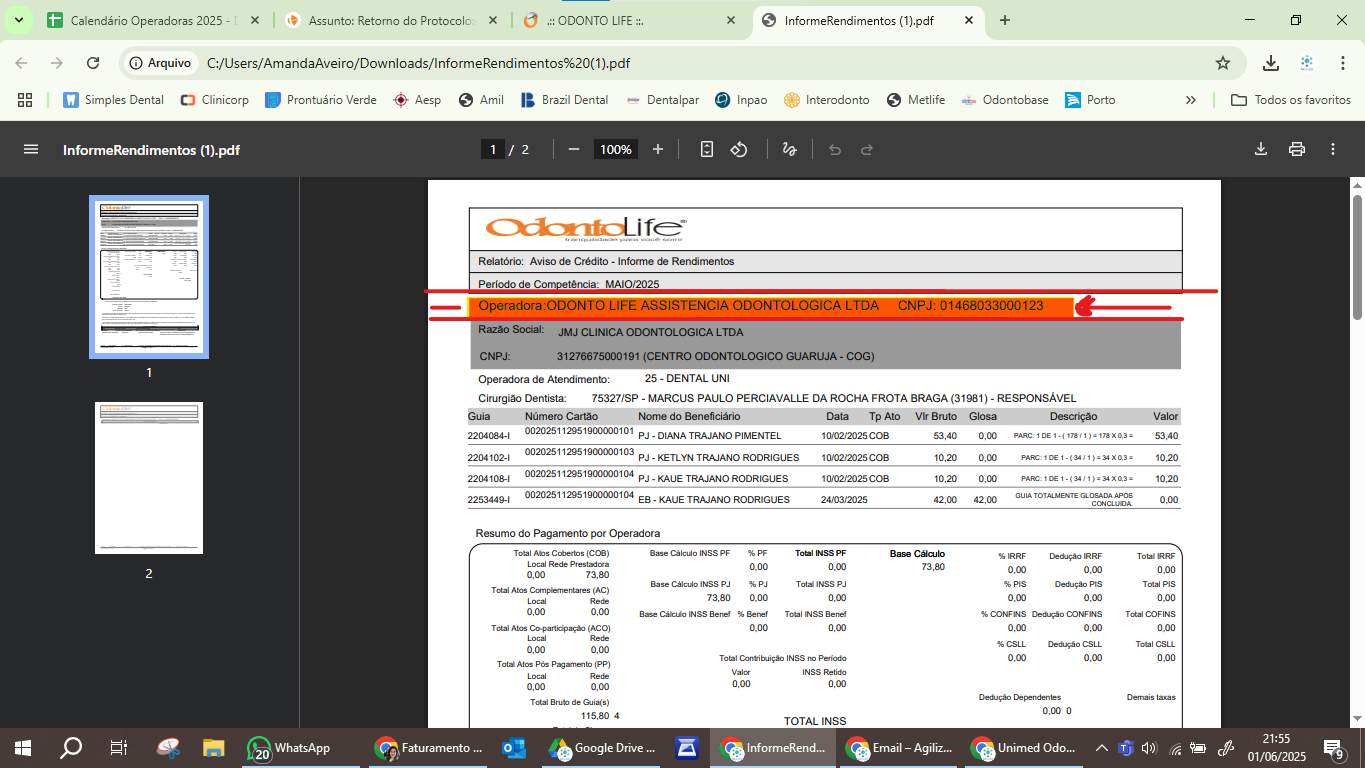The height and width of the screenshot is (768, 1365).
Task: Enable the PDF draw annotation tool
Action: [789, 149]
